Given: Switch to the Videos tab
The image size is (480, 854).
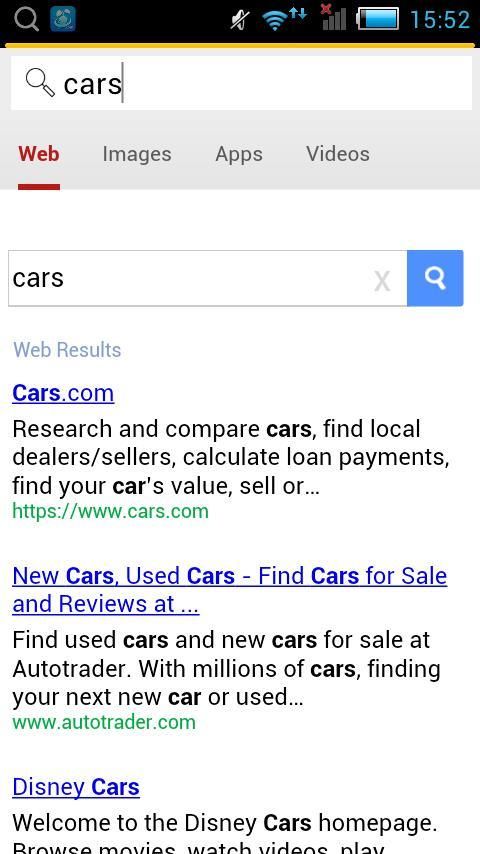Looking at the screenshot, I should point(338,154).
